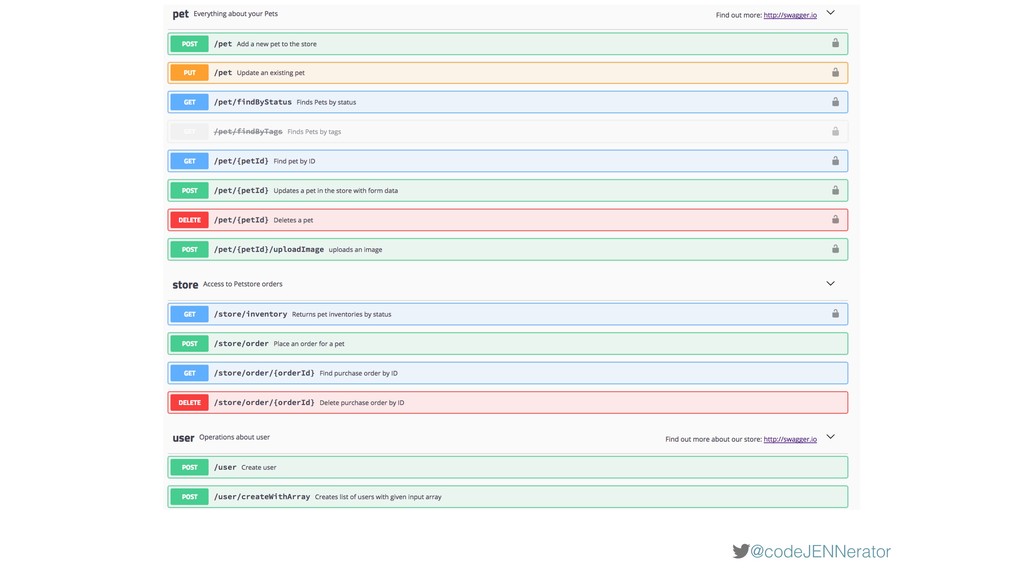Click the lock icon on /store/inventory row
Screen dimensions: 1024x576
(x=835, y=313)
